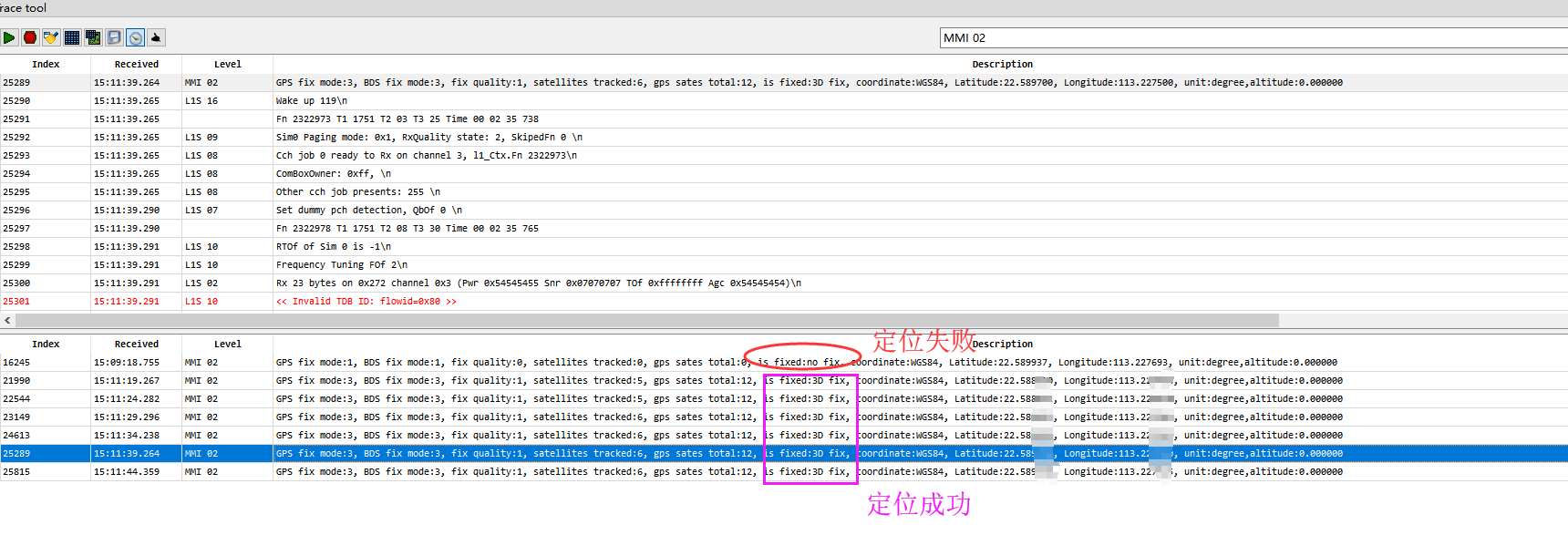Open the grid with circuit board icon
Viewport: 1568px width, 556px height.
click(x=93, y=37)
